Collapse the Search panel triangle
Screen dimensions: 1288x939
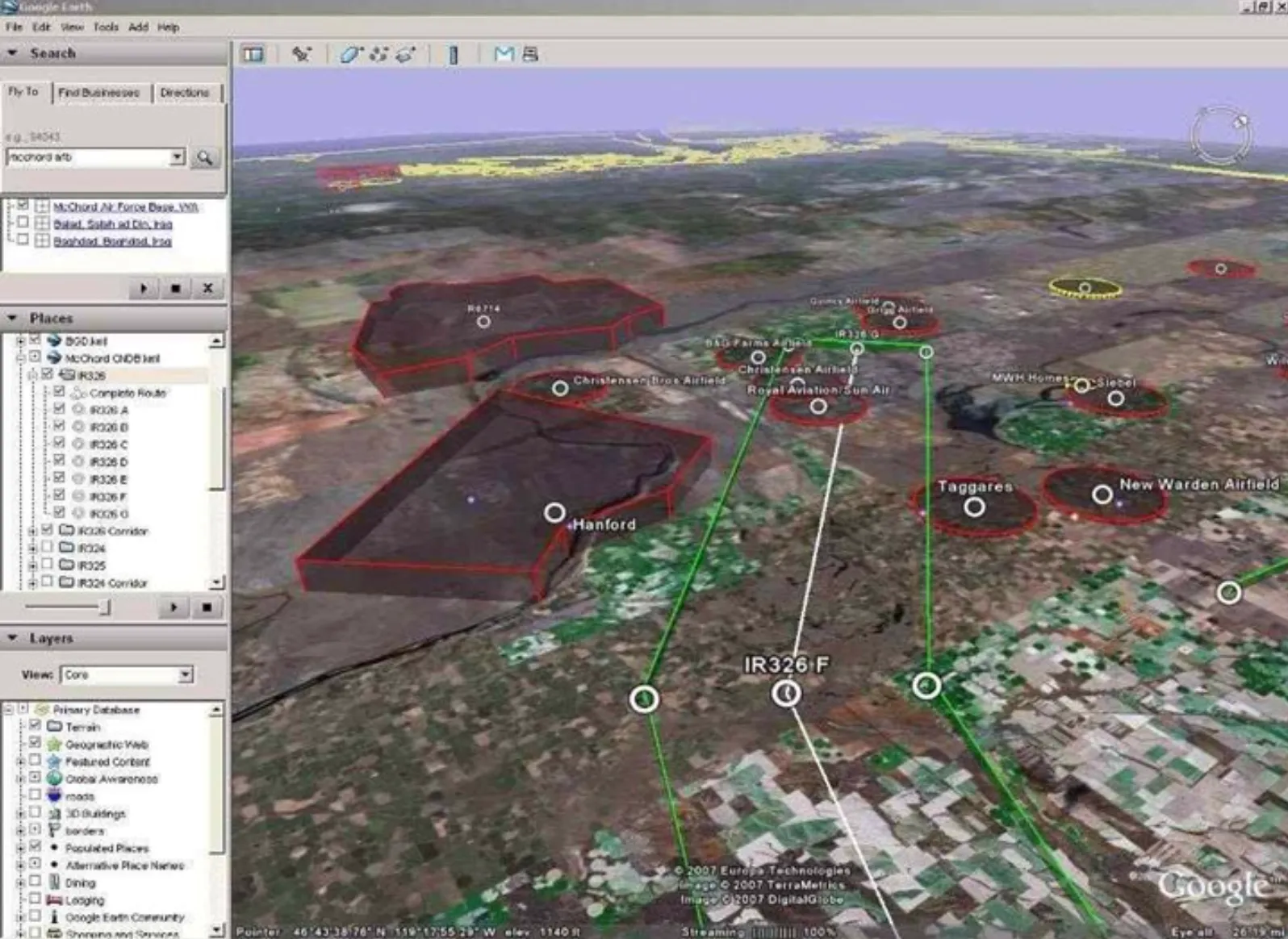(12, 52)
